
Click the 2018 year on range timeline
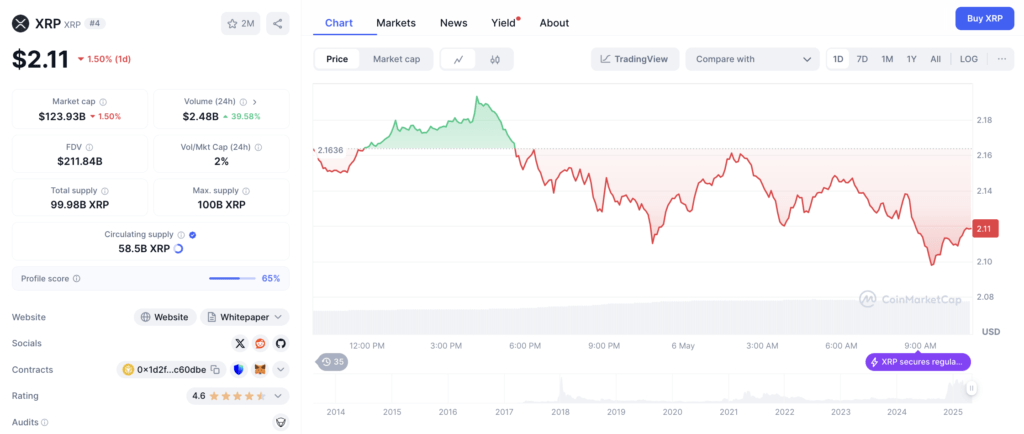pyautogui.click(x=560, y=412)
